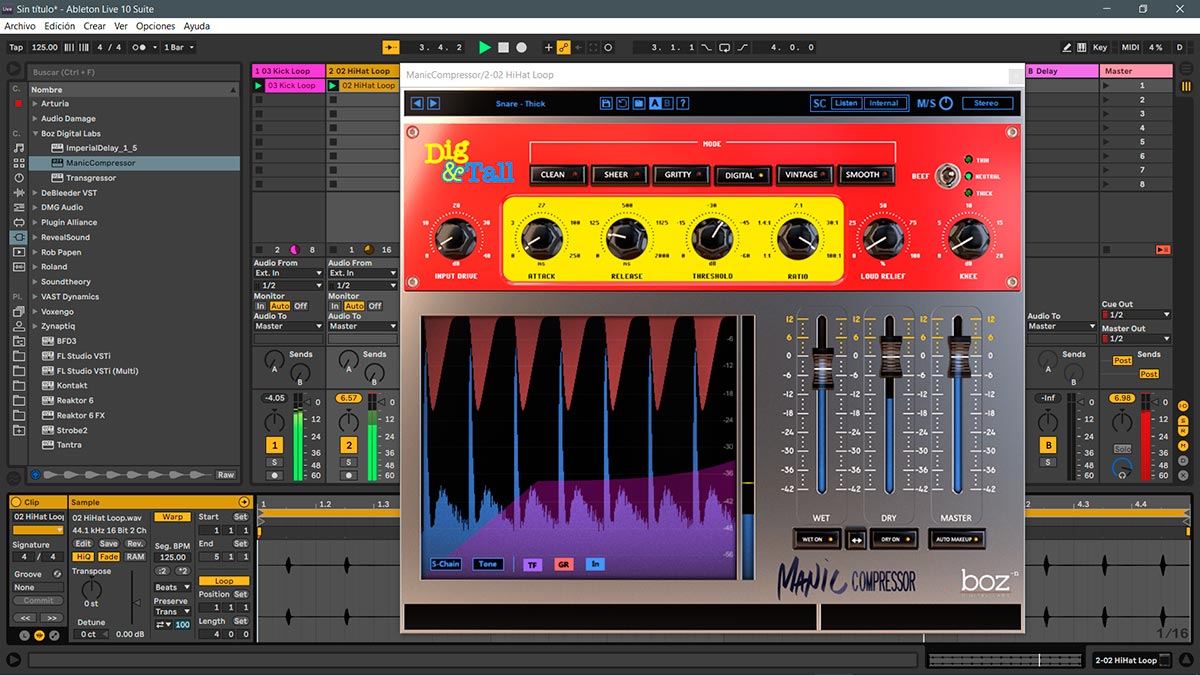Select ImperialDelay_1_5 plugin in browser
This screenshot has height=675, width=1200.
point(101,148)
